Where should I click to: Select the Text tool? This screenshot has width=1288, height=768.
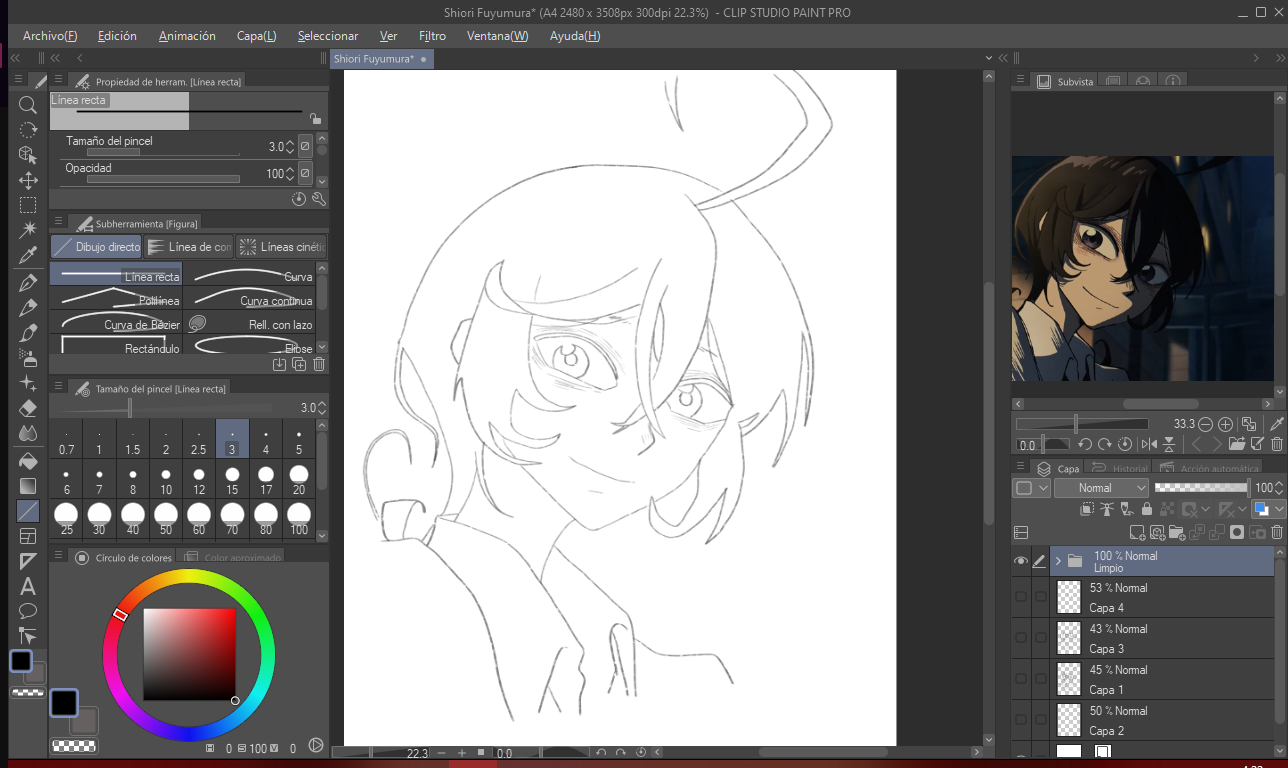tap(28, 586)
